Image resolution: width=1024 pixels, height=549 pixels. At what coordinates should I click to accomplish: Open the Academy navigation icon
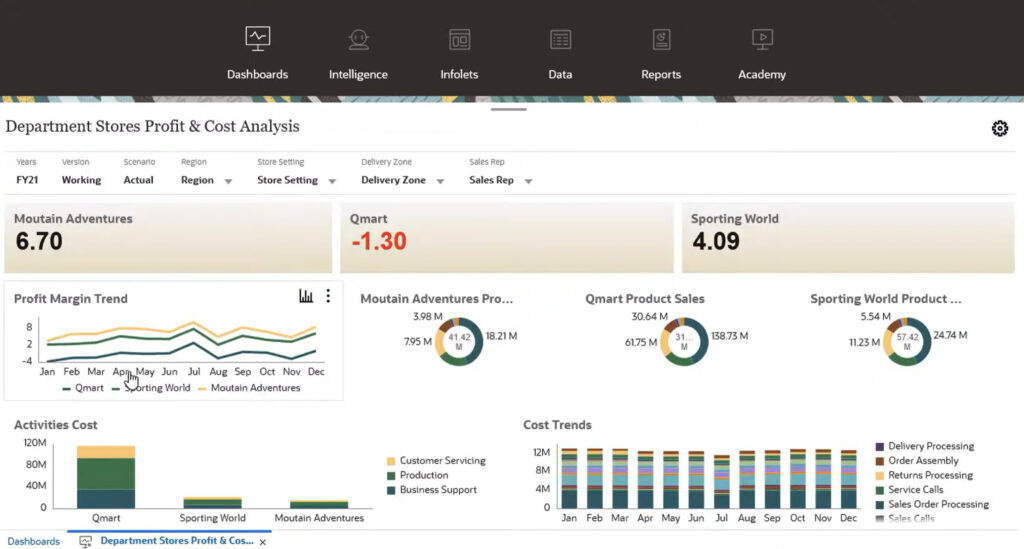(762, 40)
